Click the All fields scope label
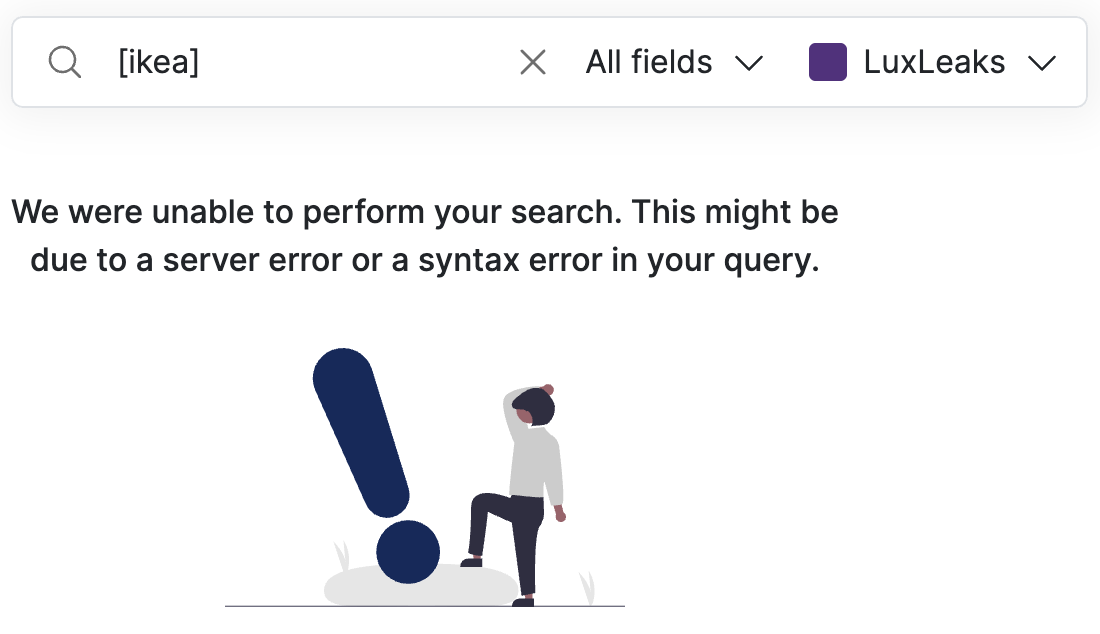 point(648,62)
